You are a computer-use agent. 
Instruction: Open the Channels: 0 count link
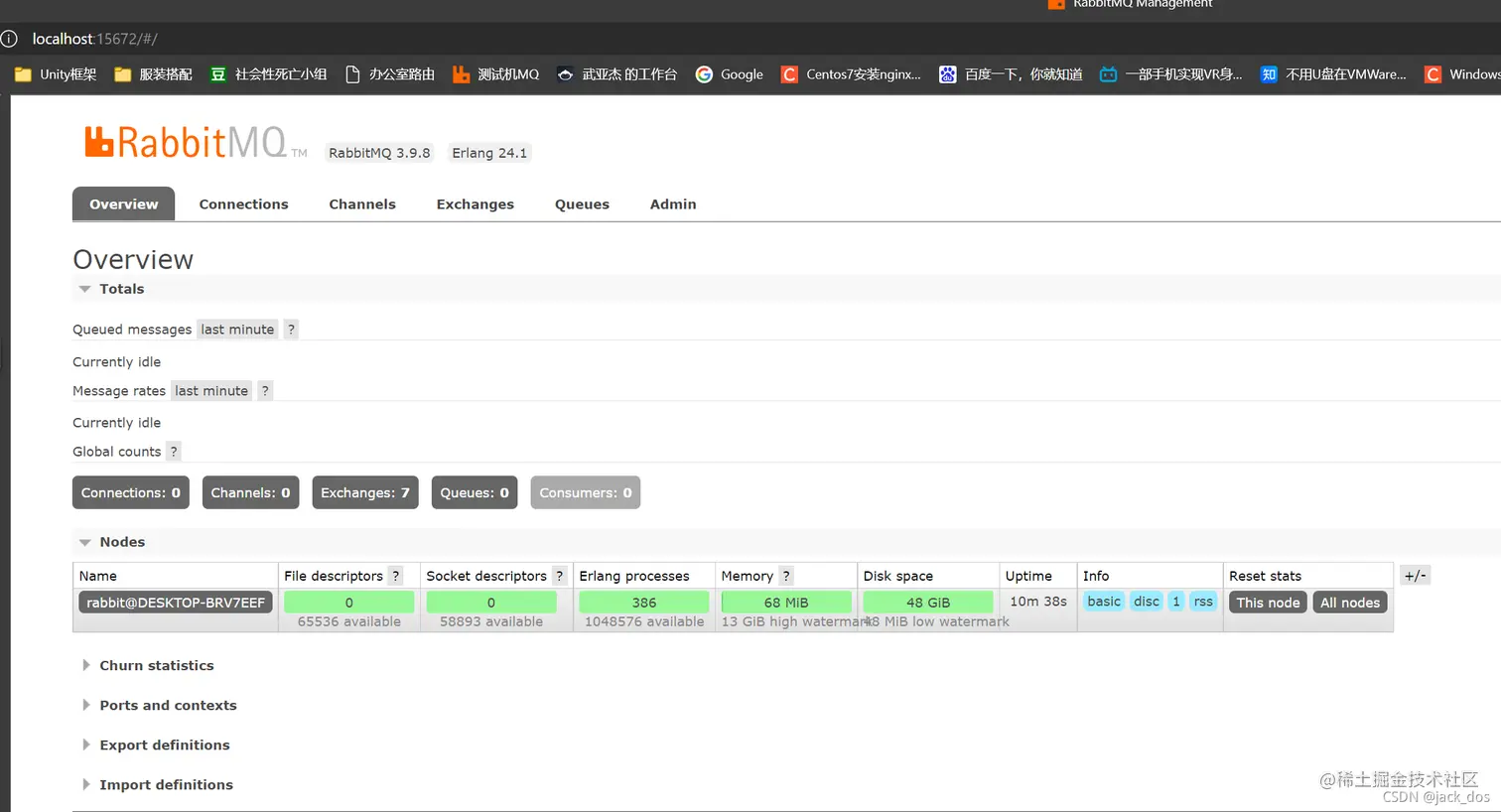click(250, 492)
